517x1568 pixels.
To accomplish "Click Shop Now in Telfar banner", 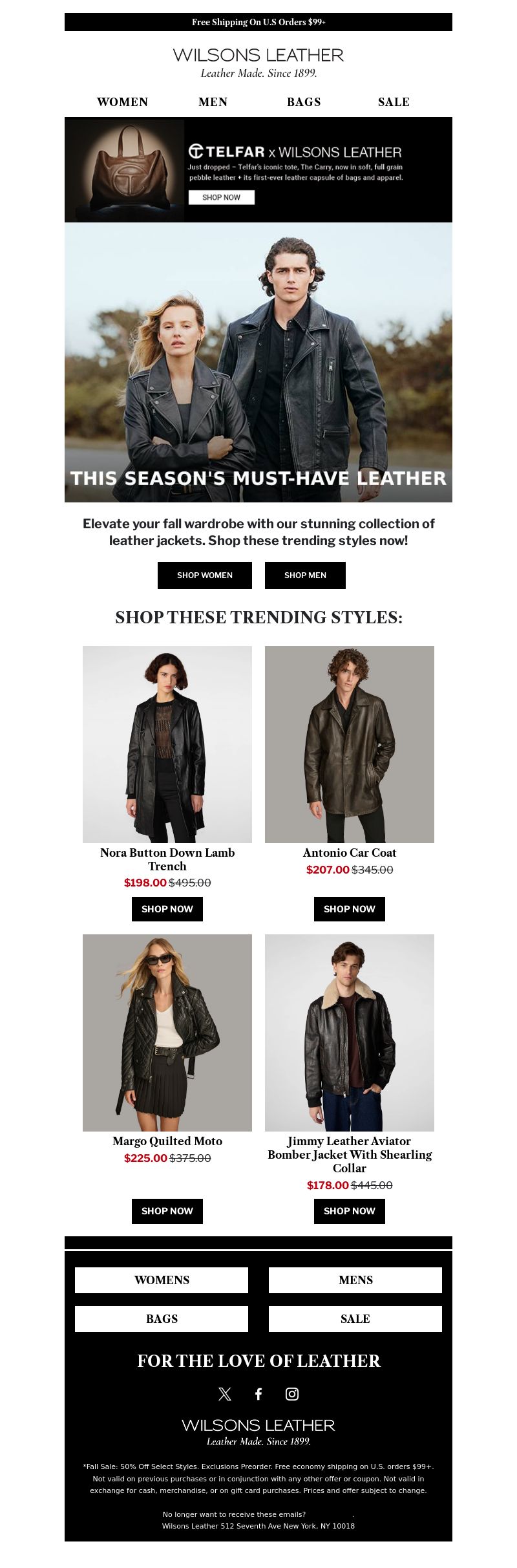I will [222, 197].
